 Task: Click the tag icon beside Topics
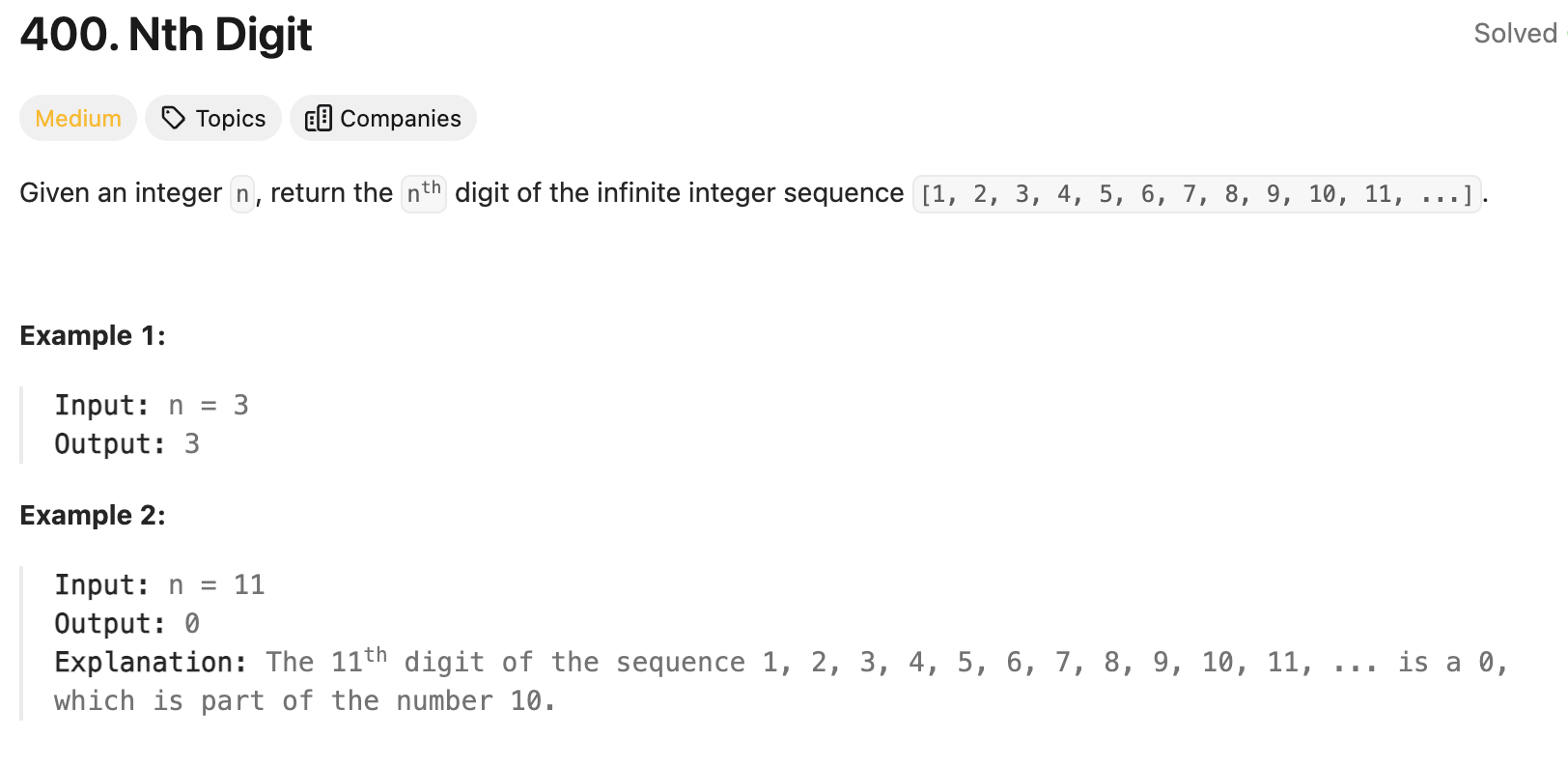click(173, 118)
